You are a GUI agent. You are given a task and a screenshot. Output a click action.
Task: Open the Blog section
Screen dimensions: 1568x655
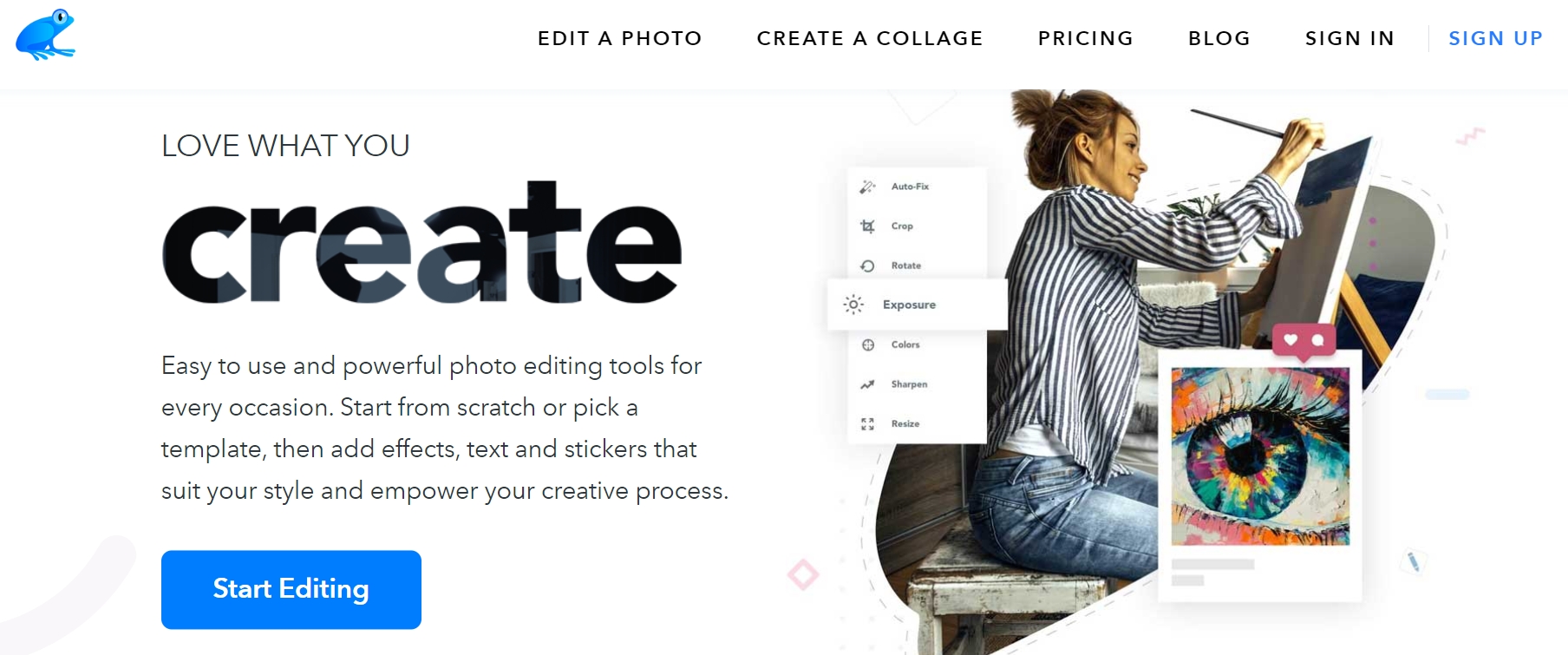pos(1218,38)
